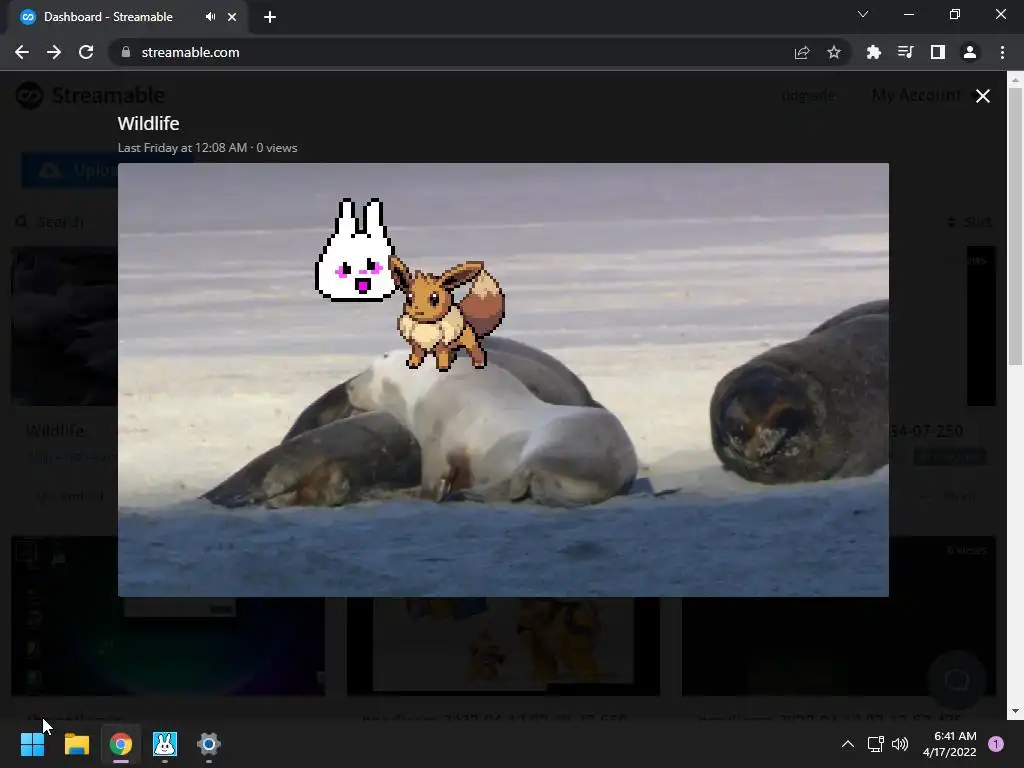
Task: View site info lock icon
Action: 126,52
